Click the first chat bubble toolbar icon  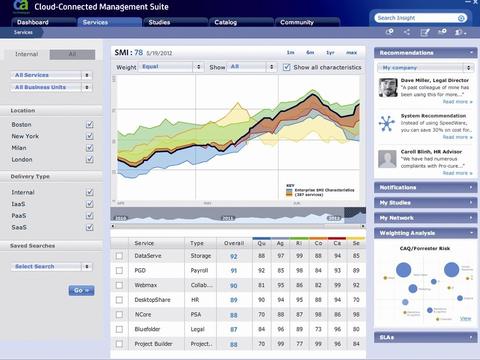coord(389,32)
